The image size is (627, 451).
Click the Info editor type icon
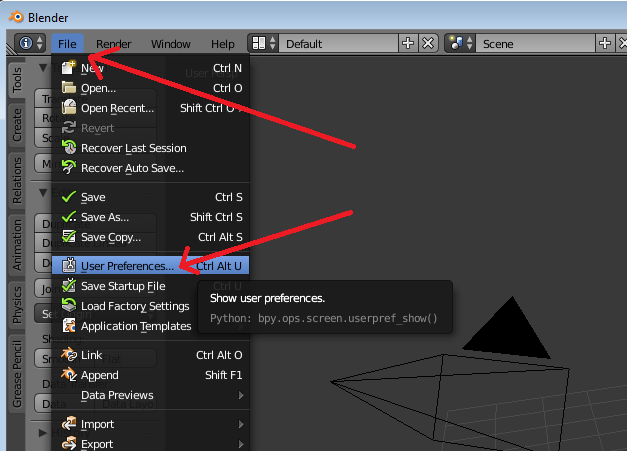coord(26,43)
